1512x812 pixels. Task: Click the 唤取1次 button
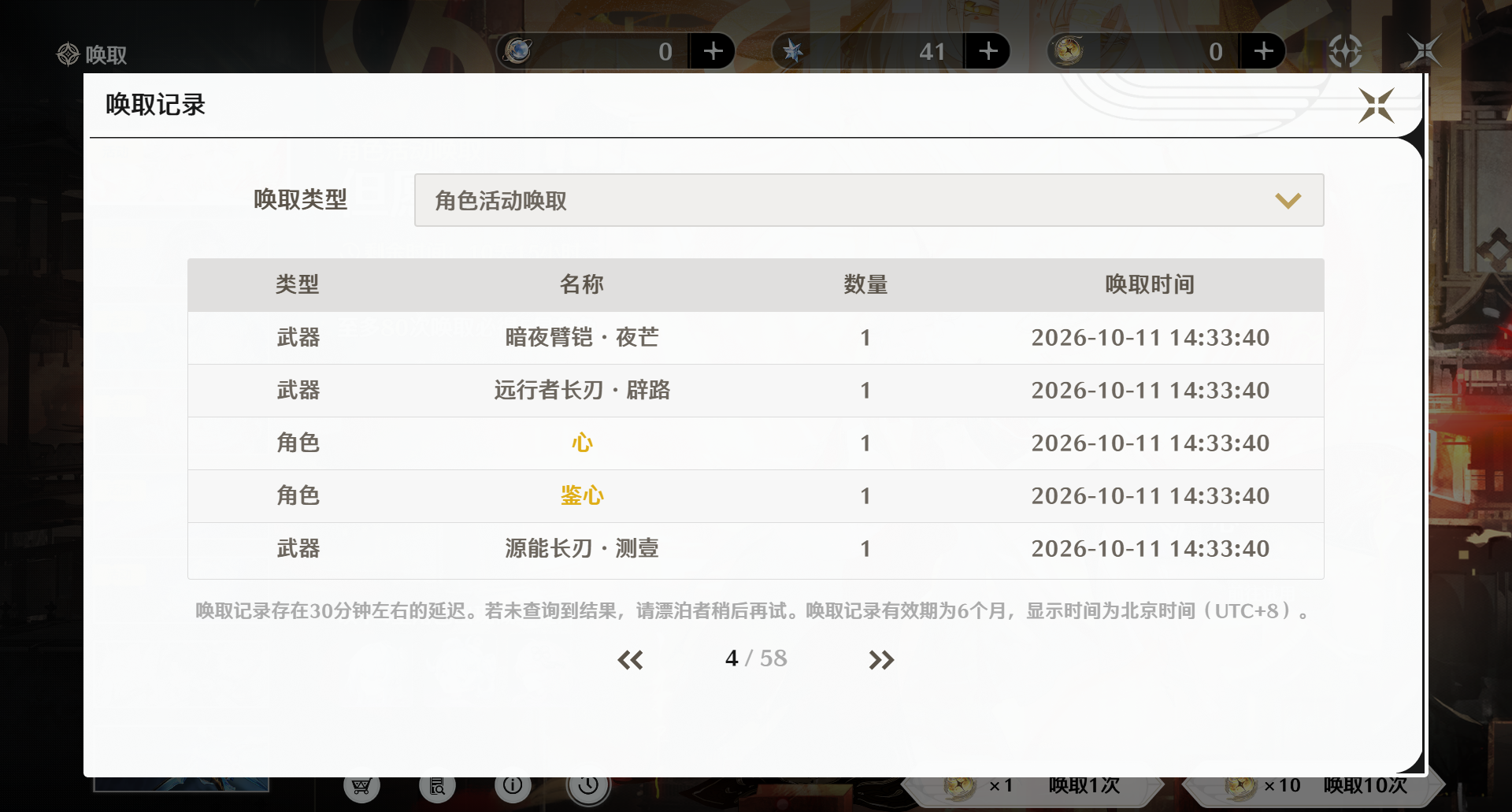click(1032, 787)
